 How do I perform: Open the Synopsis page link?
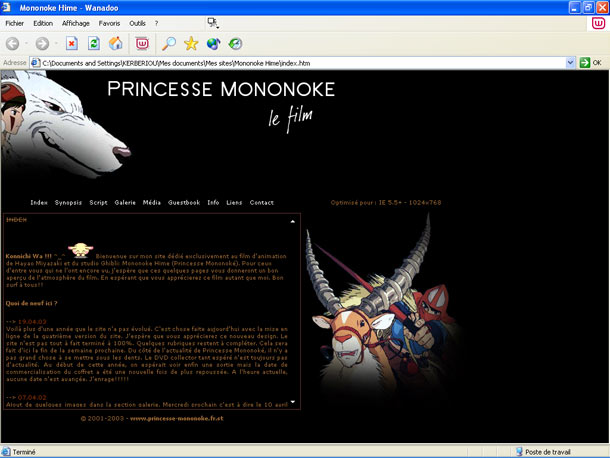coord(68,202)
